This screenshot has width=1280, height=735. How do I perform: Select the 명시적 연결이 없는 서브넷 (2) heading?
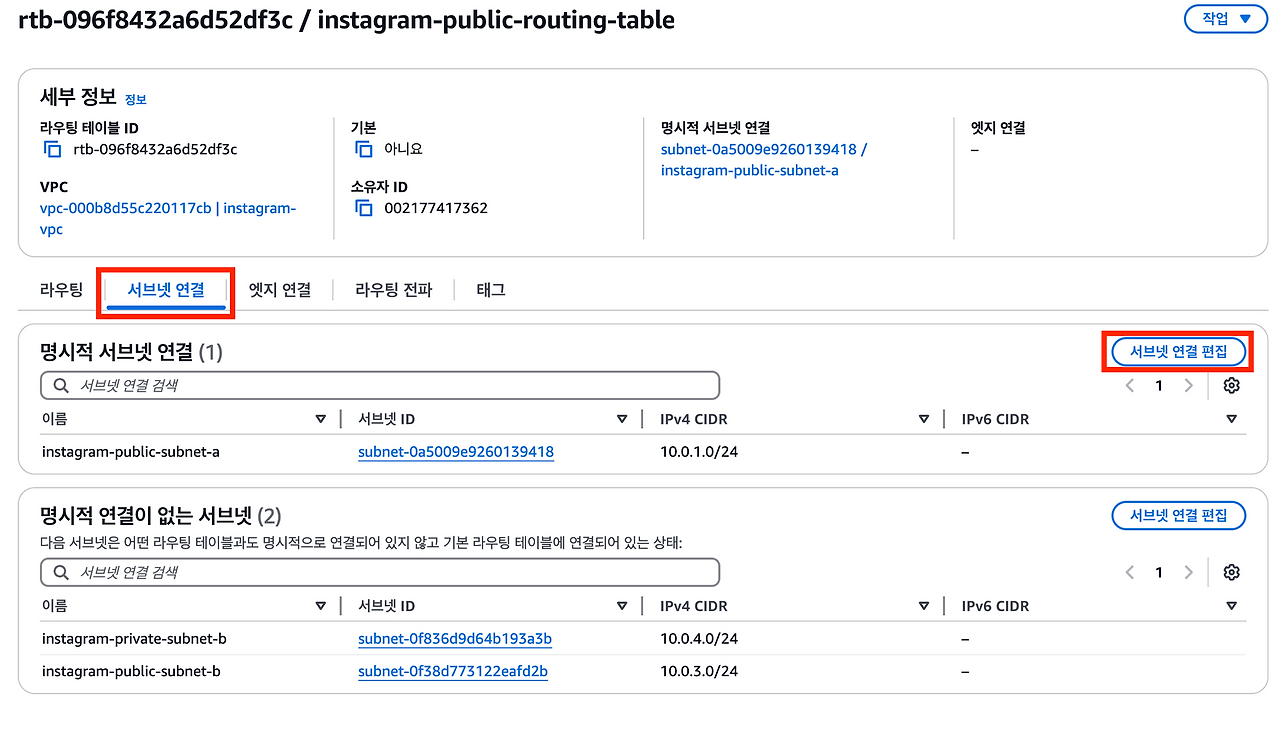point(161,516)
